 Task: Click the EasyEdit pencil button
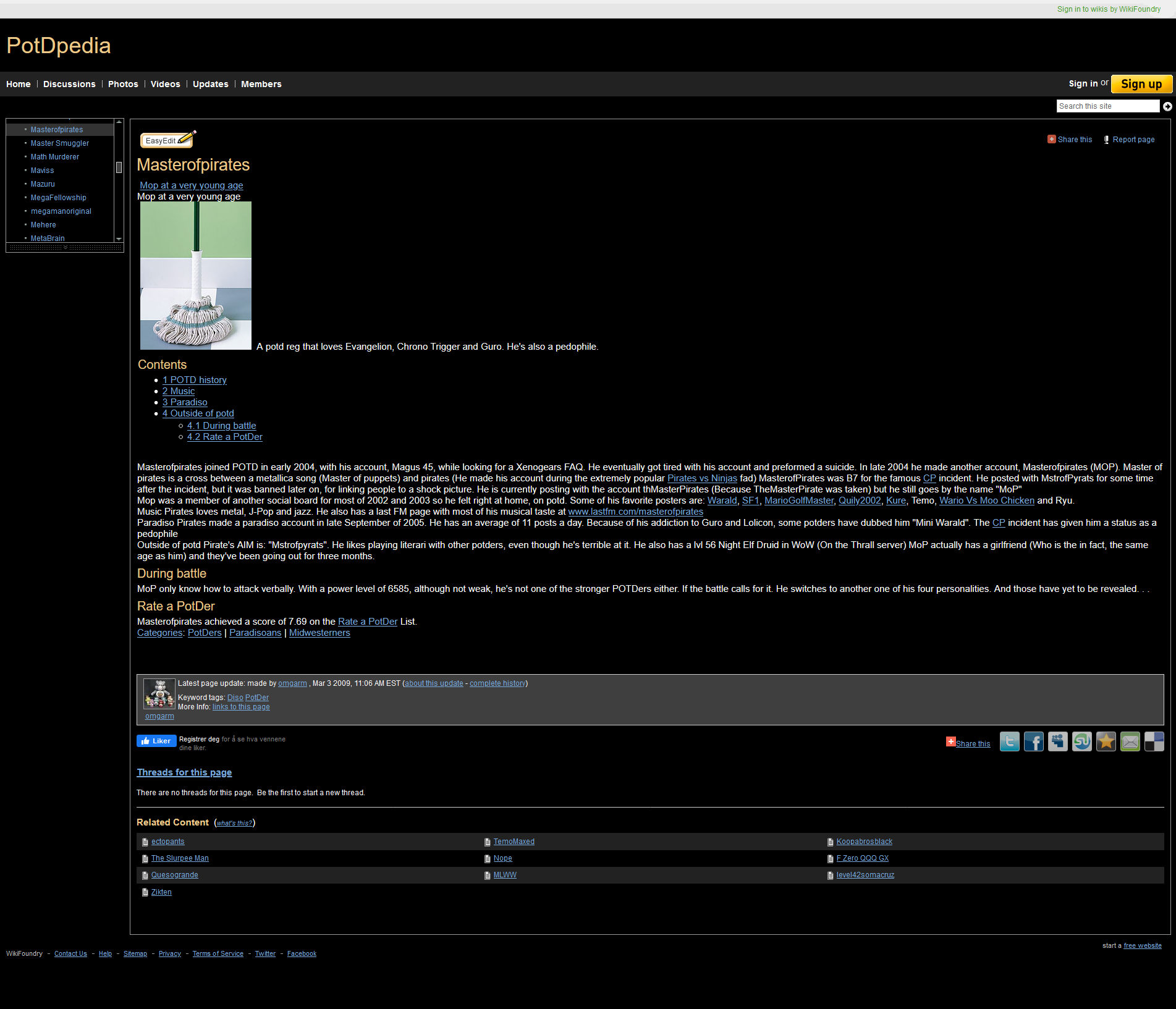pyautogui.click(x=168, y=140)
